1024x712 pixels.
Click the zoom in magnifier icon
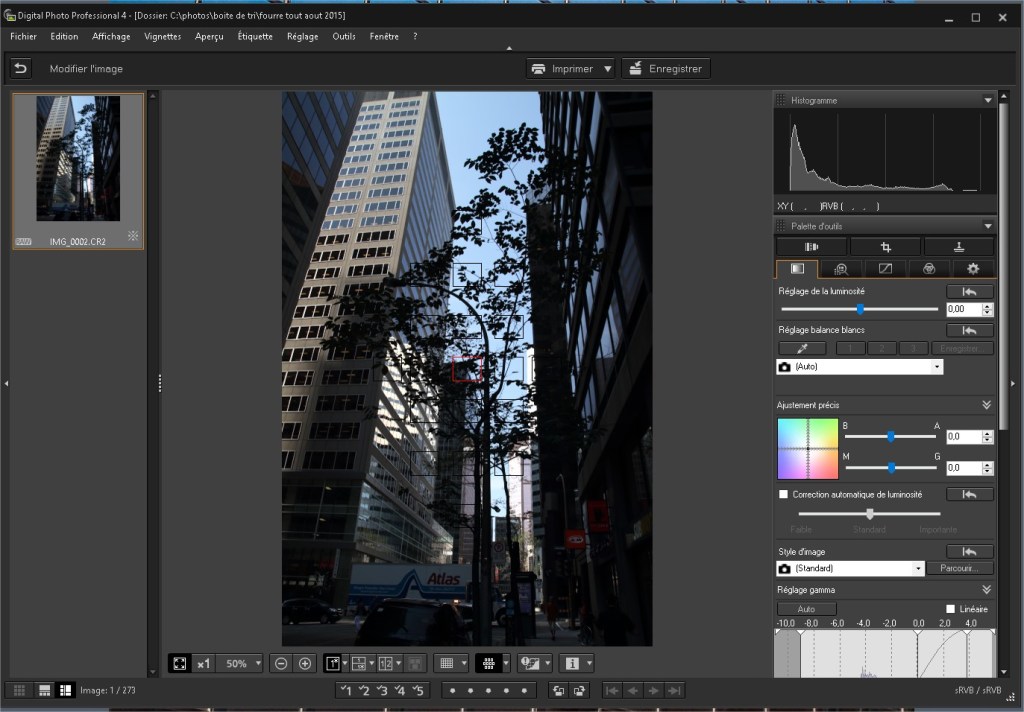(x=305, y=663)
